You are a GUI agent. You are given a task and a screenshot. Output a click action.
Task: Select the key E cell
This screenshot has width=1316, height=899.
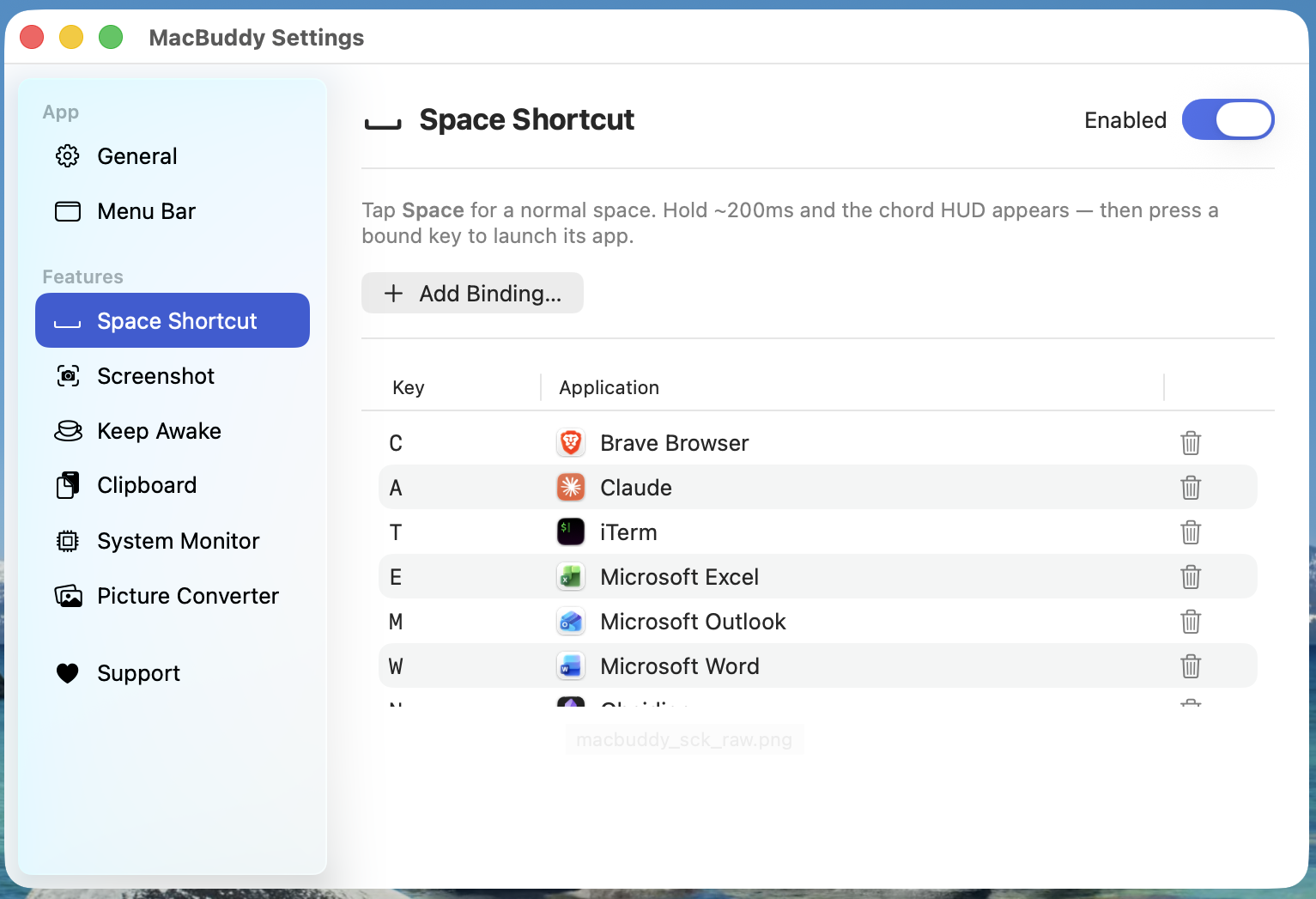point(396,577)
